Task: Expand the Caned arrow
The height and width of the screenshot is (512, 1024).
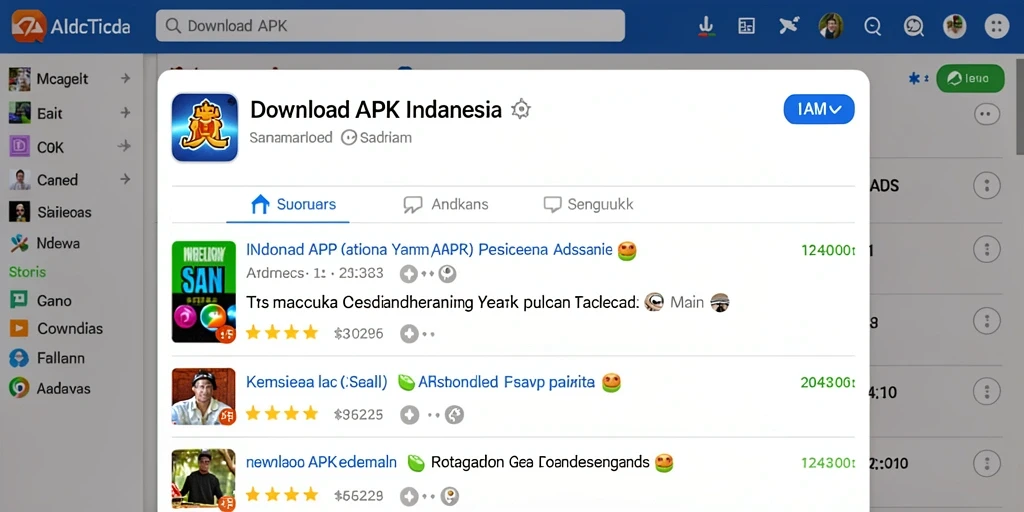Action: tap(124, 179)
